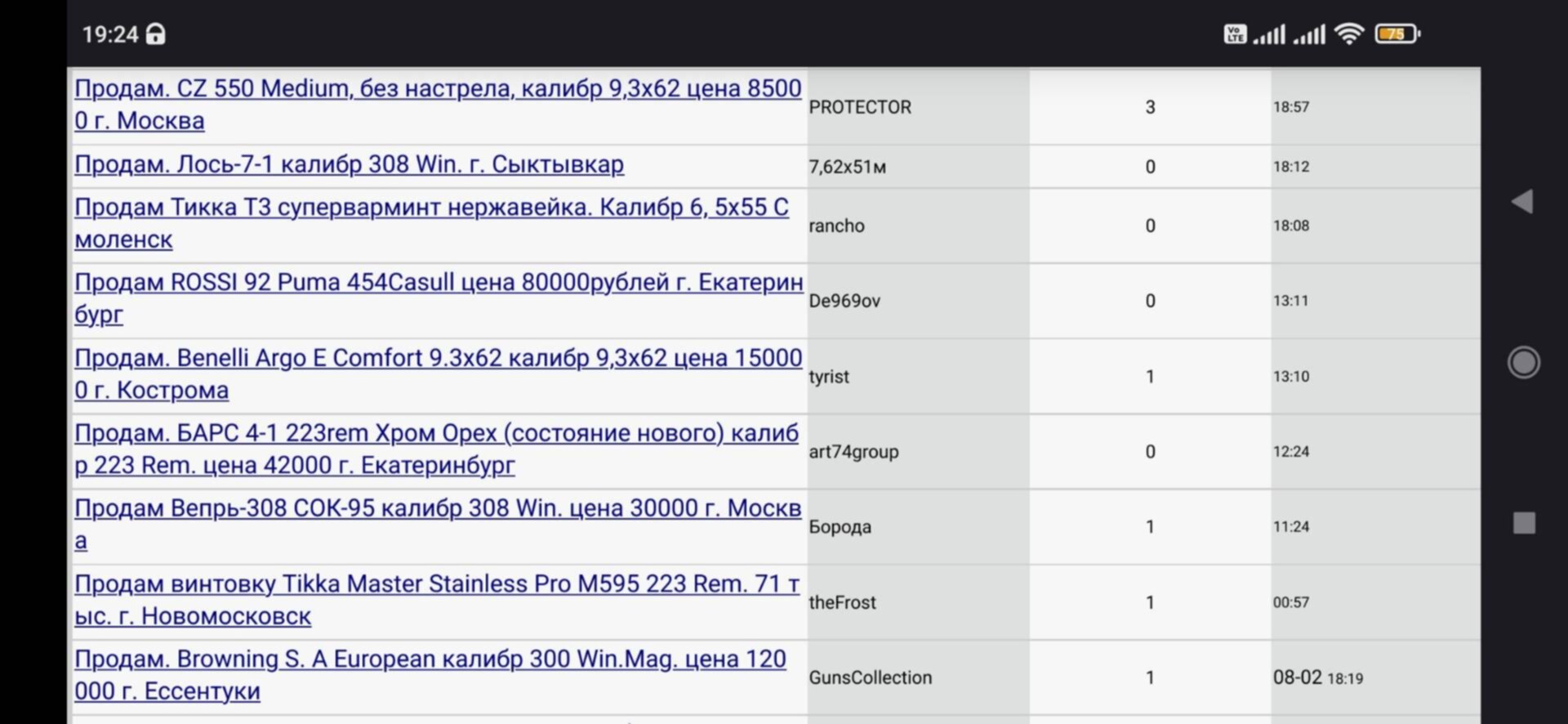Tap the lock icon next to clock
Viewport: 1568px width, 724px height.
pos(155,34)
